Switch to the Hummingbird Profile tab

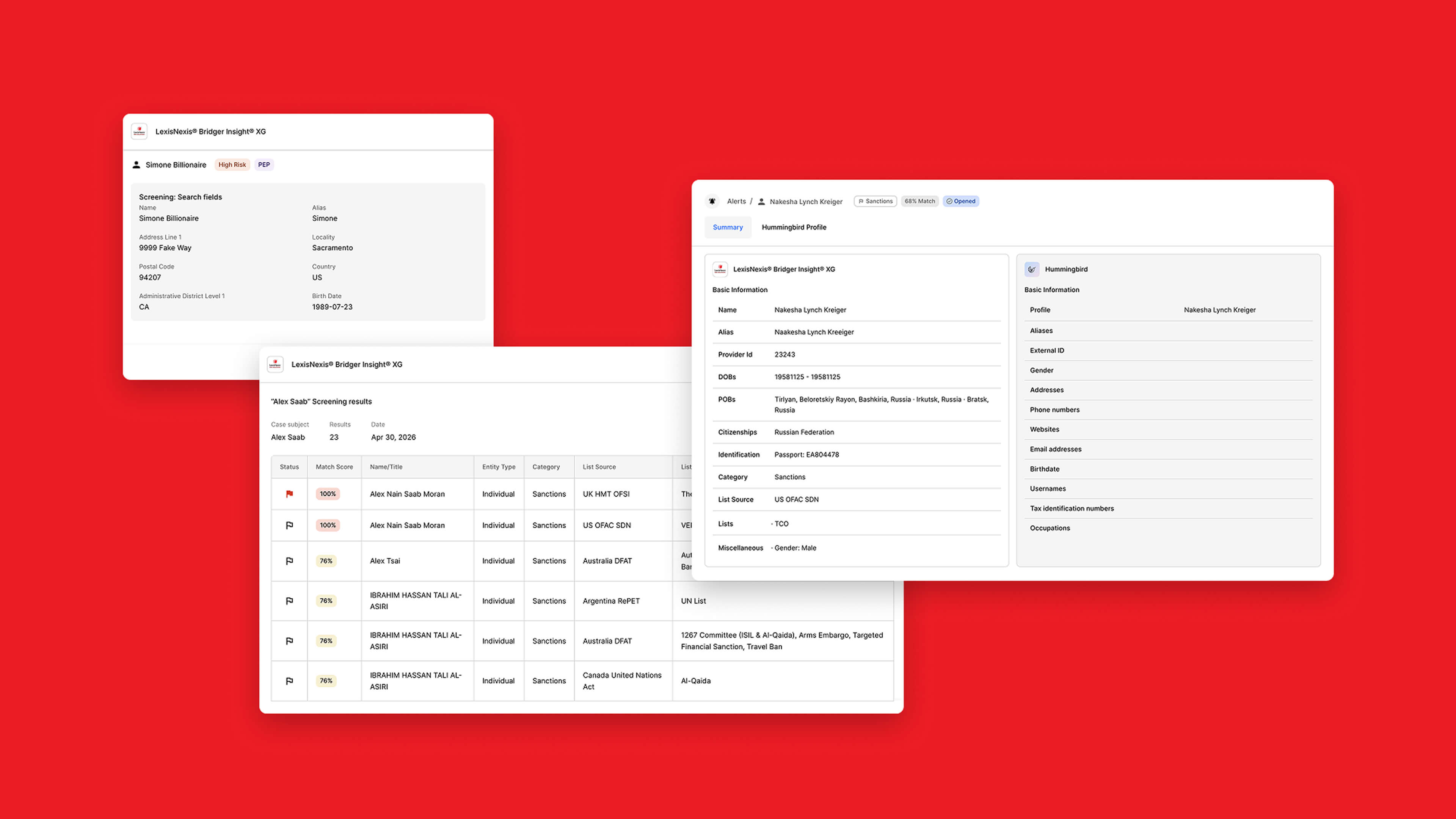(794, 227)
